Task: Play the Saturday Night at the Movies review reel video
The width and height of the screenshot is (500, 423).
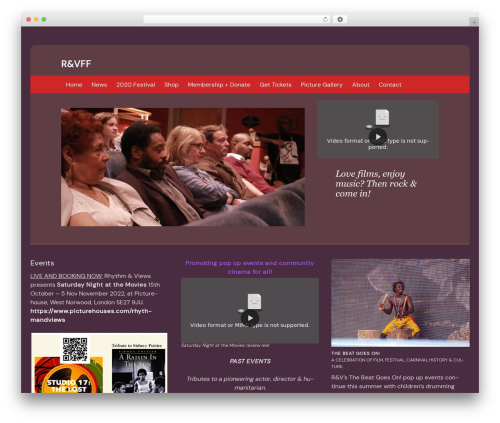Action: click(x=250, y=318)
